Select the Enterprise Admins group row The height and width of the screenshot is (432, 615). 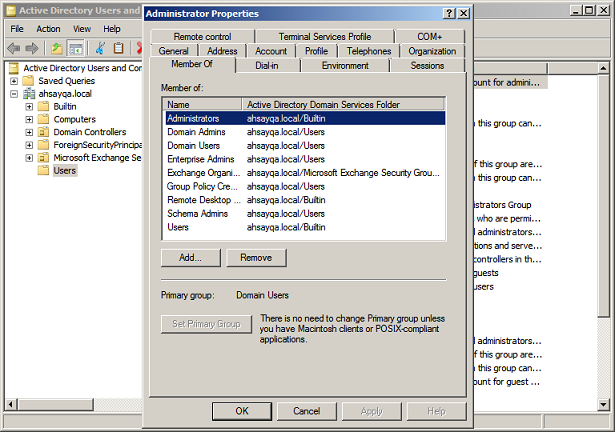(x=304, y=159)
